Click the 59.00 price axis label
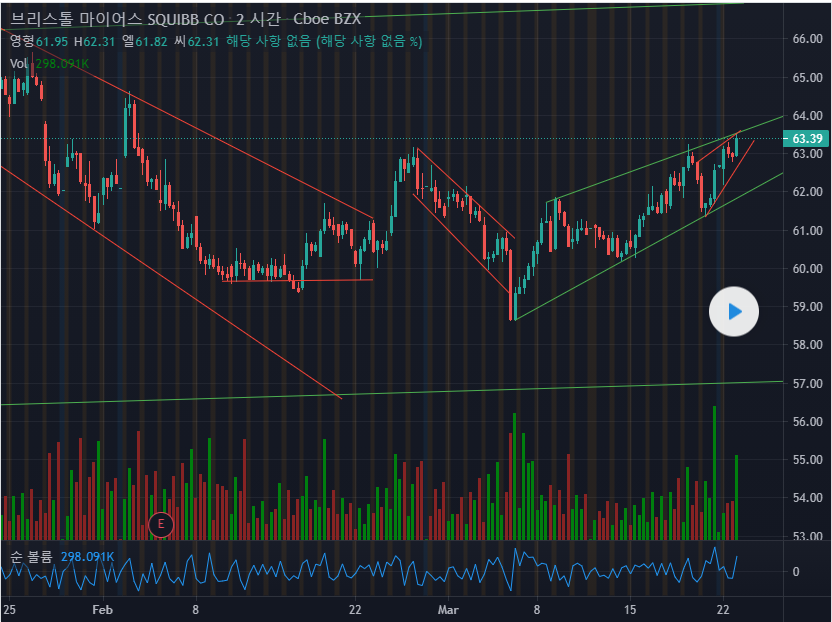832x622 pixels. (x=807, y=307)
